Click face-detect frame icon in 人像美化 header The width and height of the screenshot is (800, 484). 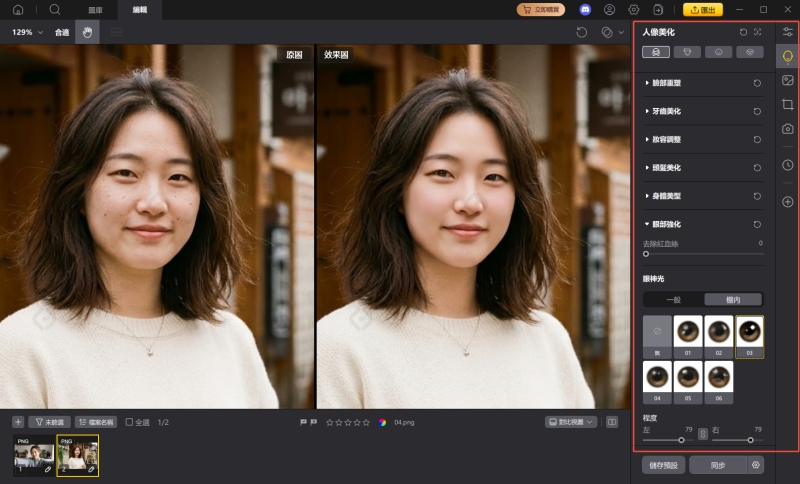tap(758, 32)
